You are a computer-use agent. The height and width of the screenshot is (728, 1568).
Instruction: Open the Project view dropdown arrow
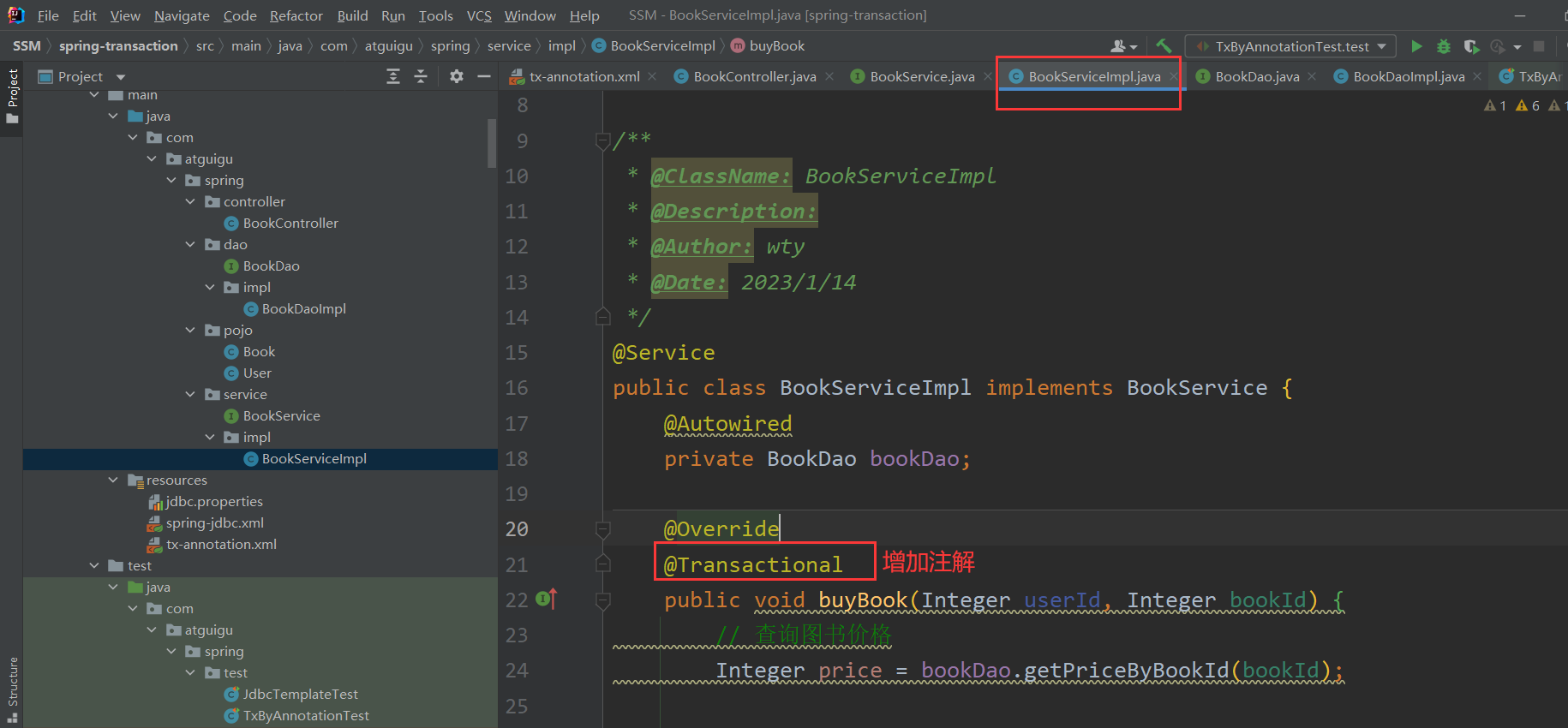click(121, 77)
